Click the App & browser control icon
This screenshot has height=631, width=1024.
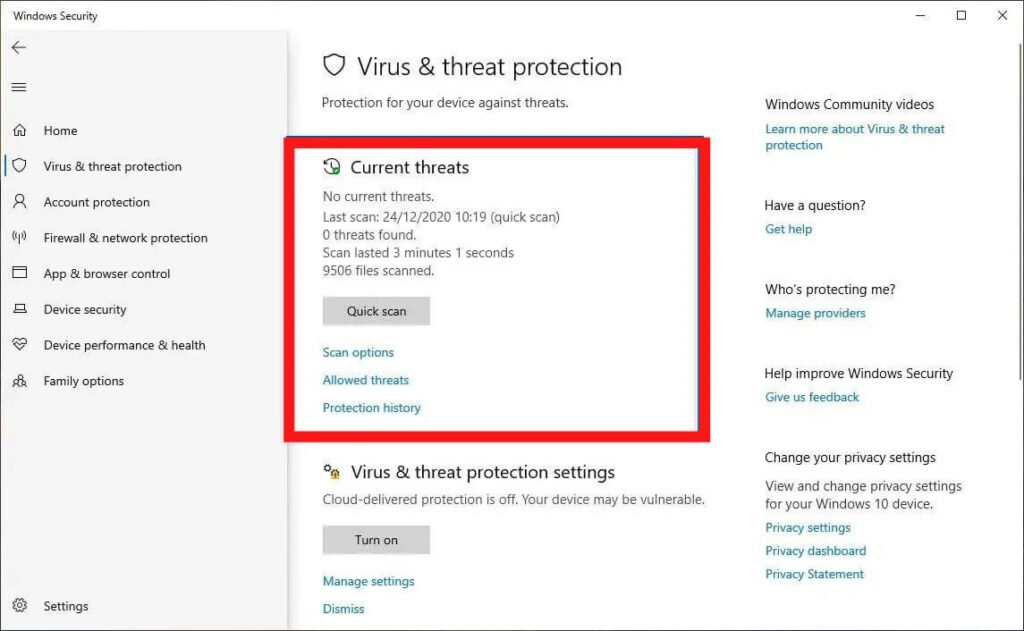[19, 273]
